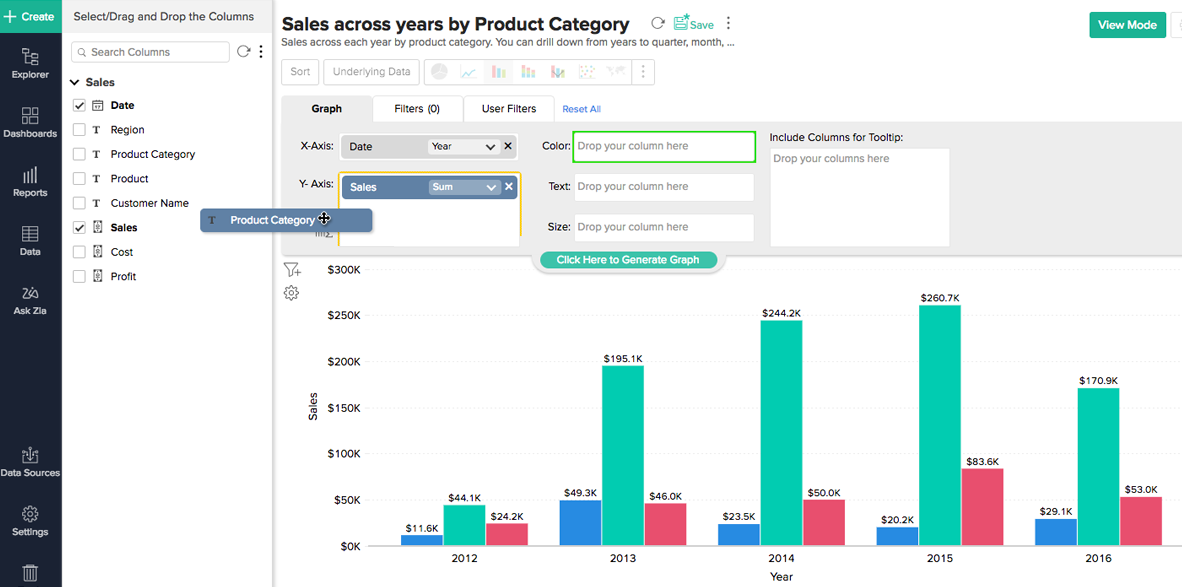
Task: Switch to View Mode
Action: point(1127,25)
